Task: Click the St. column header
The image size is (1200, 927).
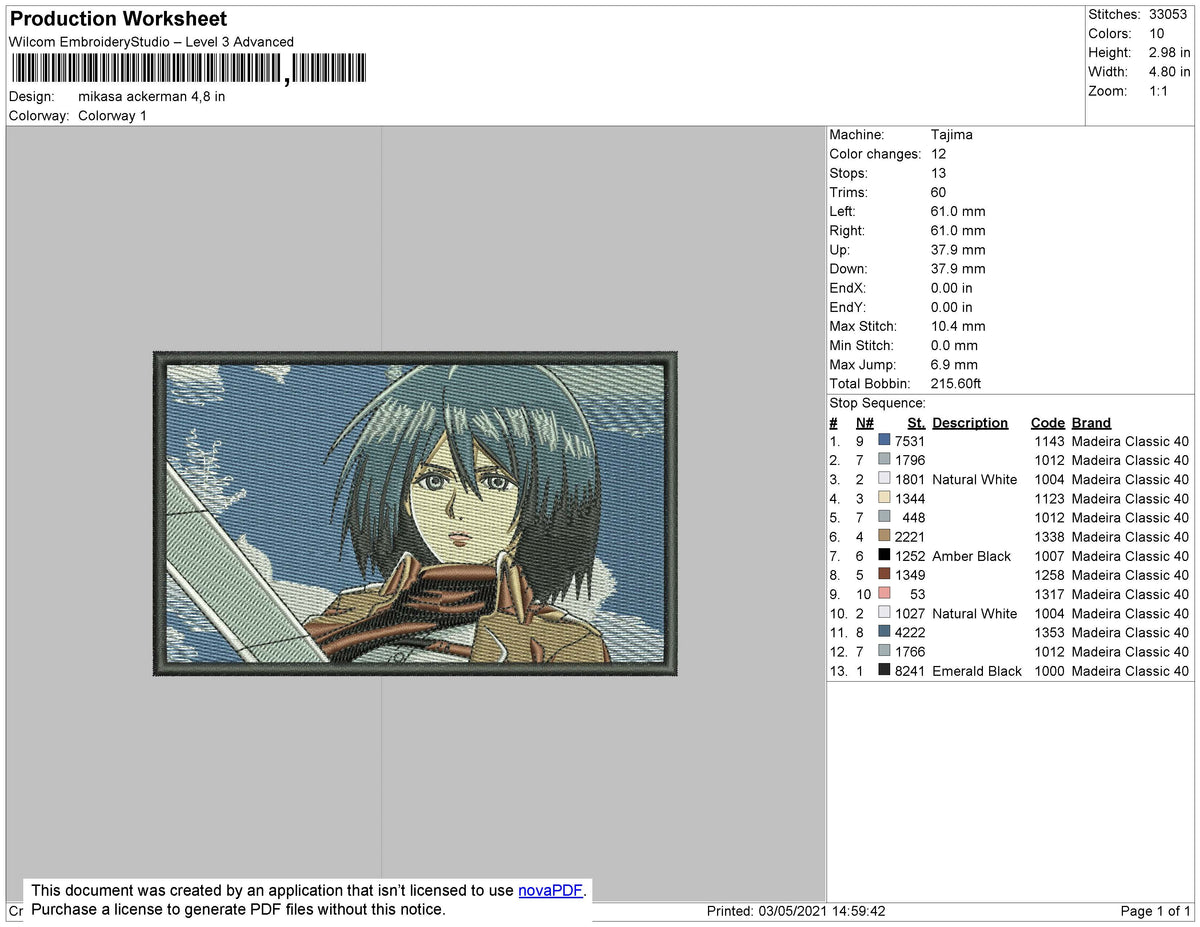Action: click(915, 422)
